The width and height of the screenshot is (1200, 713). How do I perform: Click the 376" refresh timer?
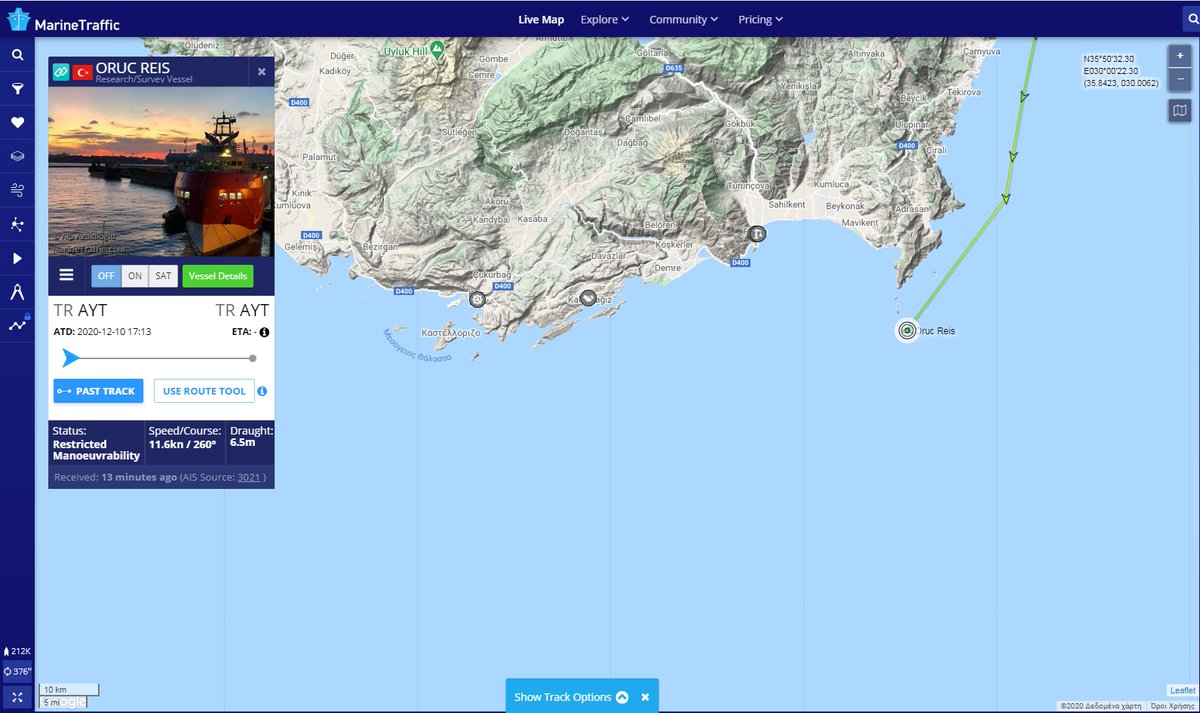pyautogui.click(x=17, y=671)
